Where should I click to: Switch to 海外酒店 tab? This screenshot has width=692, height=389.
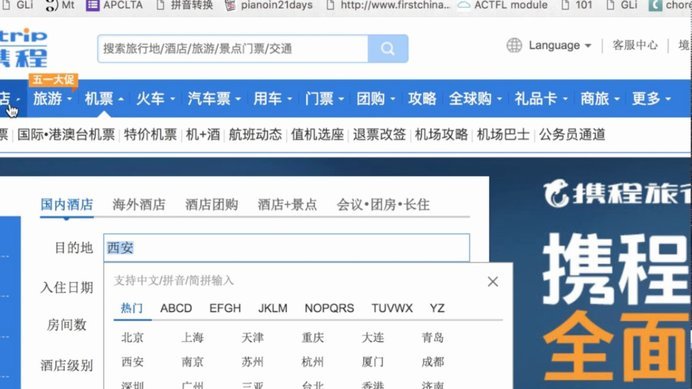pos(139,204)
